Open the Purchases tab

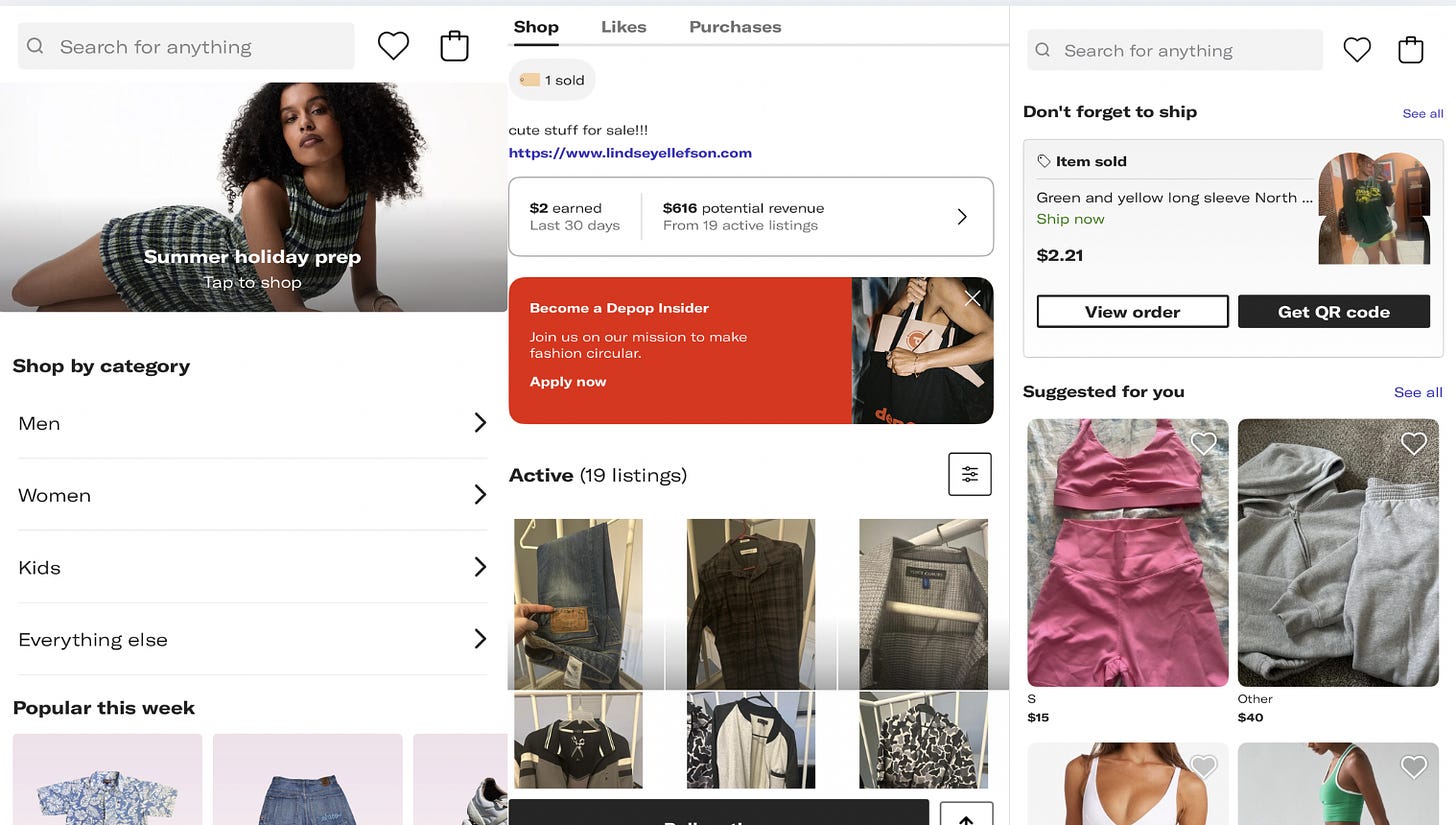(x=735, y=26)
